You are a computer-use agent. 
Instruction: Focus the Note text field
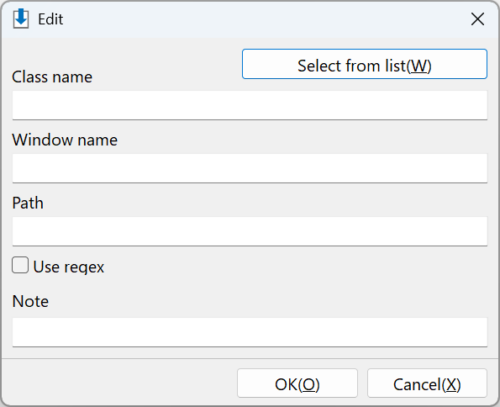[250, 332]
